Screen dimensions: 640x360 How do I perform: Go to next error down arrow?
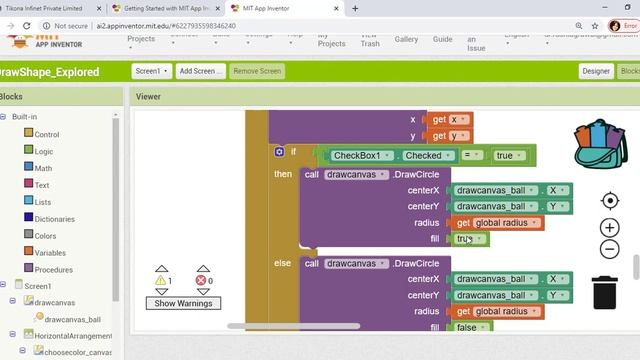coord(203,291)
